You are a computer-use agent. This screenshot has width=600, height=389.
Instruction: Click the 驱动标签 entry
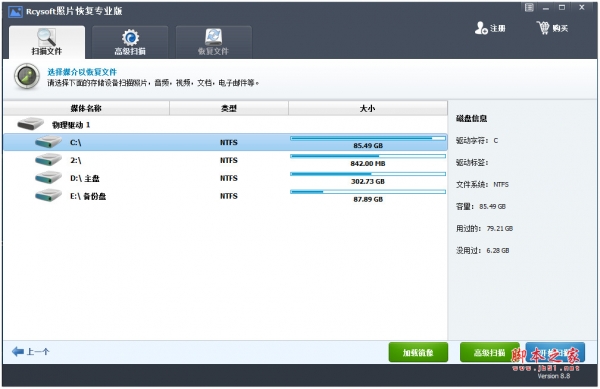[472, 163]
